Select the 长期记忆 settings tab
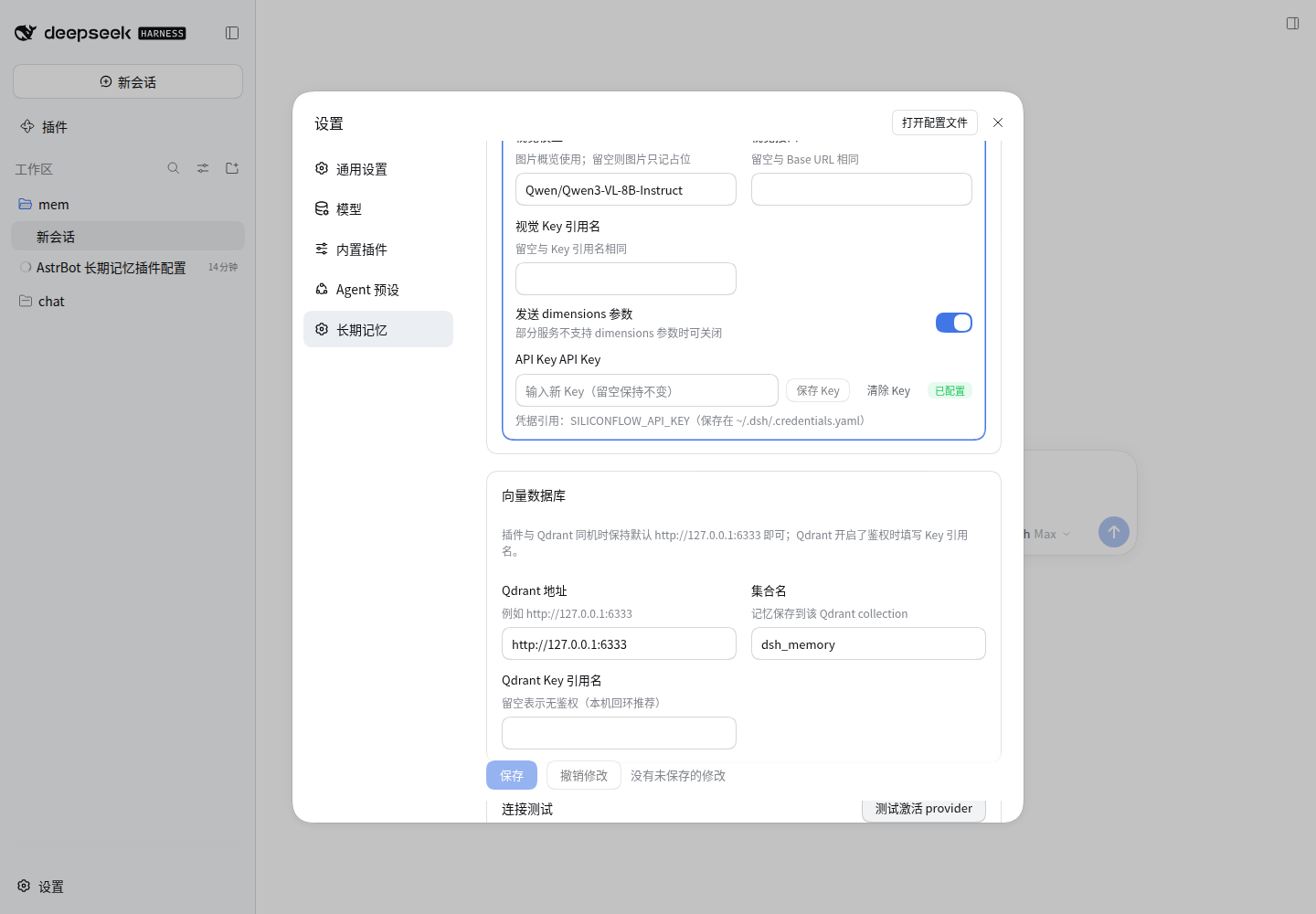Viewport: 1316px width, 914px height. (378, 329)
